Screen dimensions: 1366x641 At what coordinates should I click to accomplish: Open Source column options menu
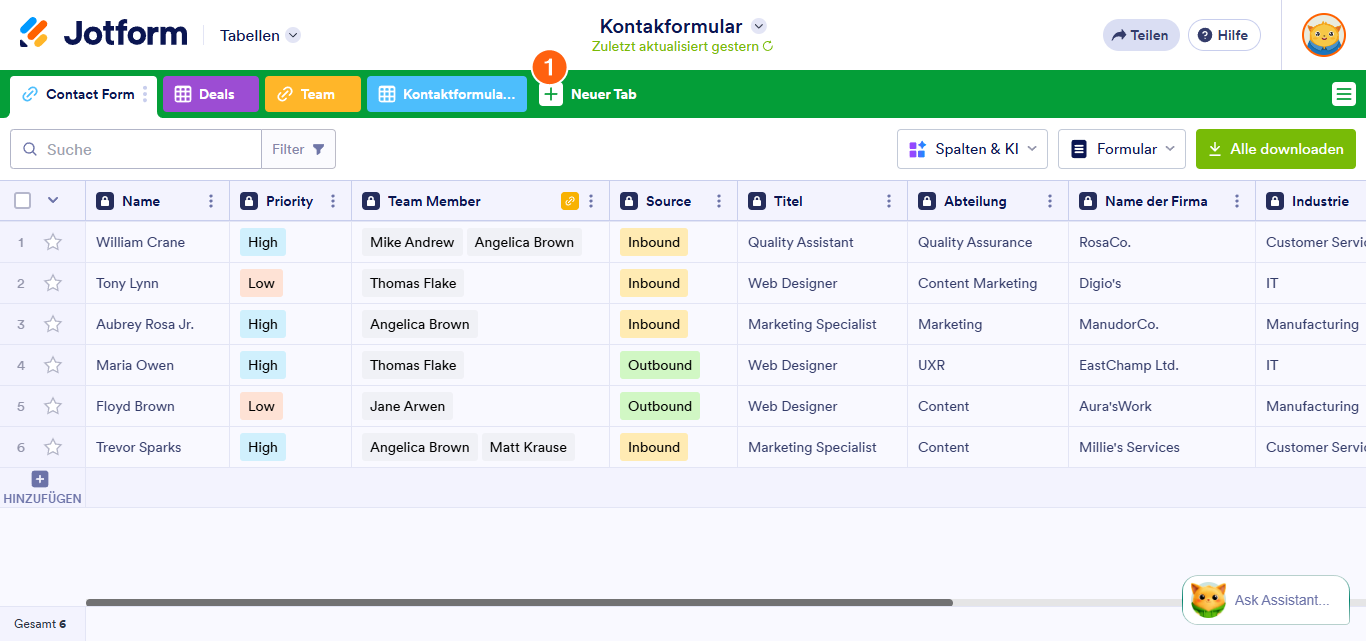click(719, 201)
